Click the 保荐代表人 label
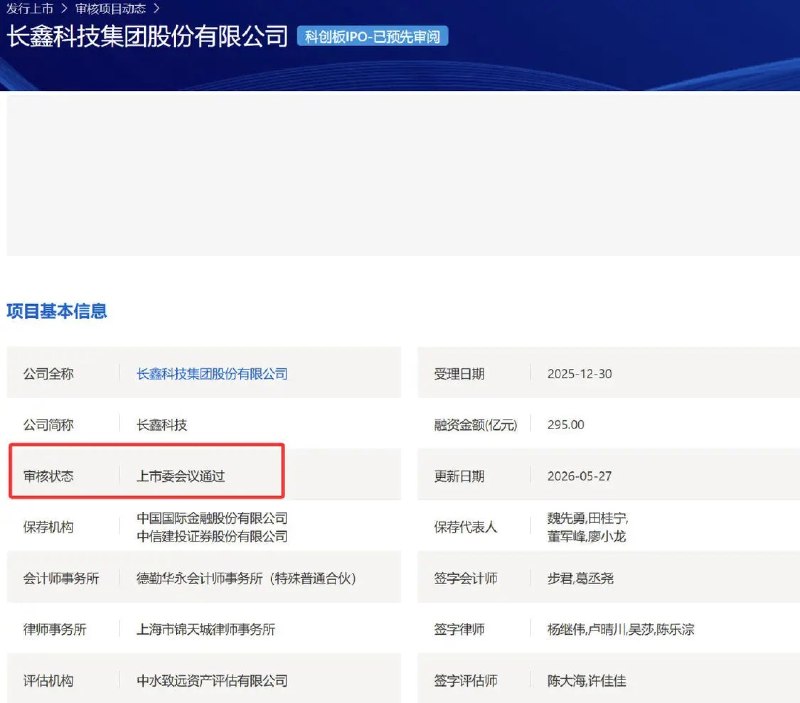The width and height of the screenshot is (800, 703). (465, 527)
